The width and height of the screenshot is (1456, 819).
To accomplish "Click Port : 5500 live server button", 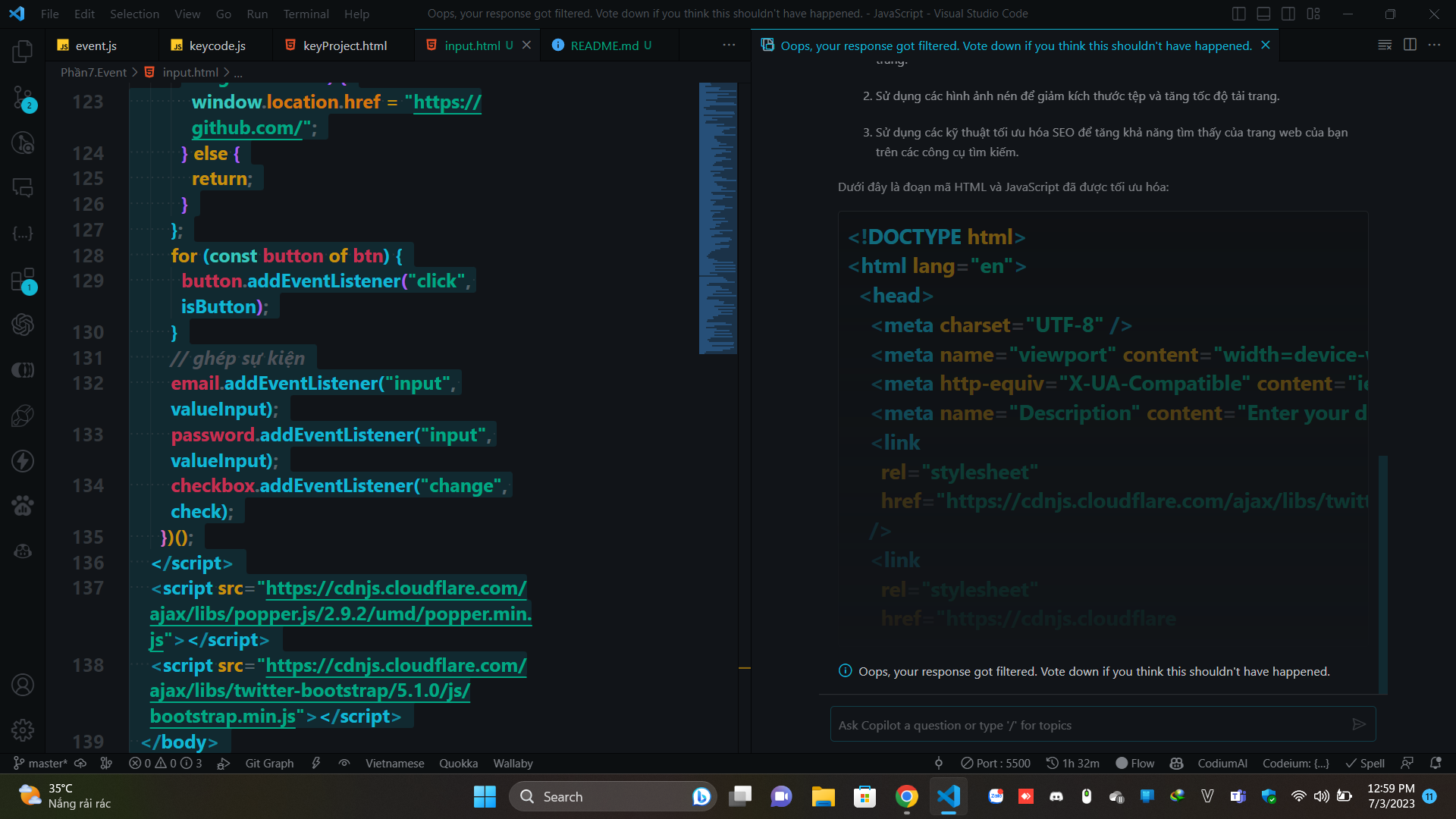I will coord(996,763).
